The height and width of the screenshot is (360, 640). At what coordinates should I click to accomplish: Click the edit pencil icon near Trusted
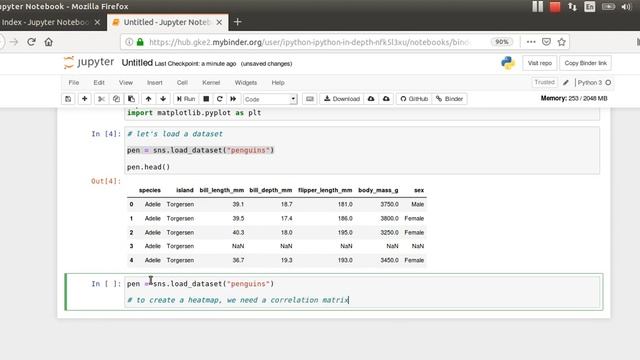point(566,82)
